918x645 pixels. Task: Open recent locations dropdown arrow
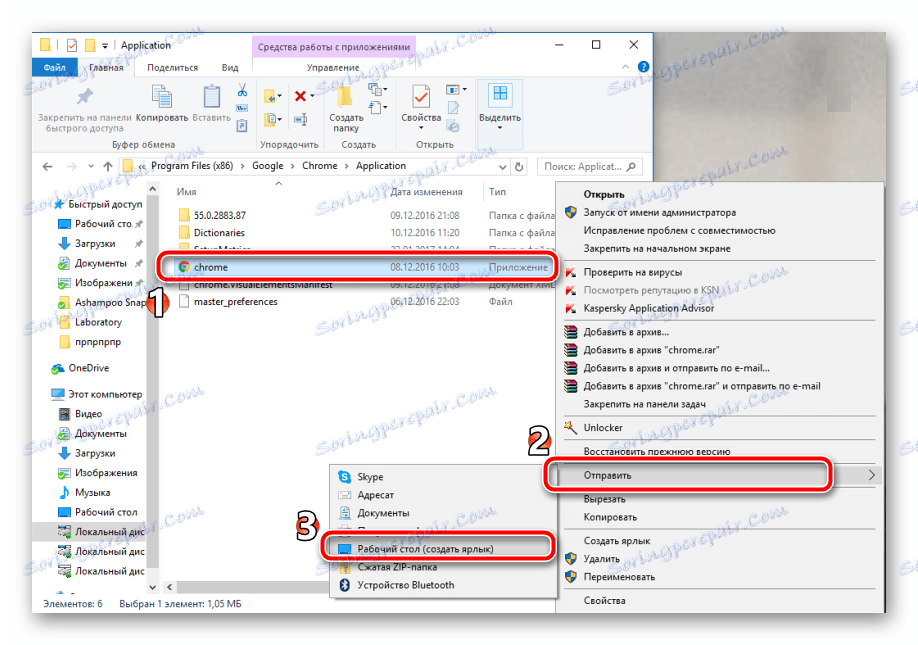click(91, 167)
